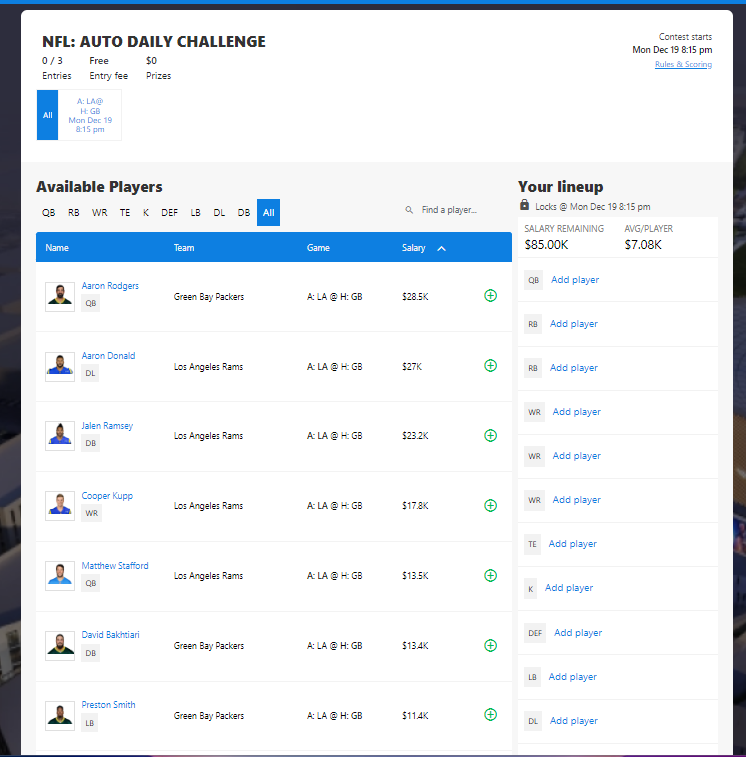Open Matthew Stafford player profile link
Screen dimensions: 746x757
click(115, 566)
